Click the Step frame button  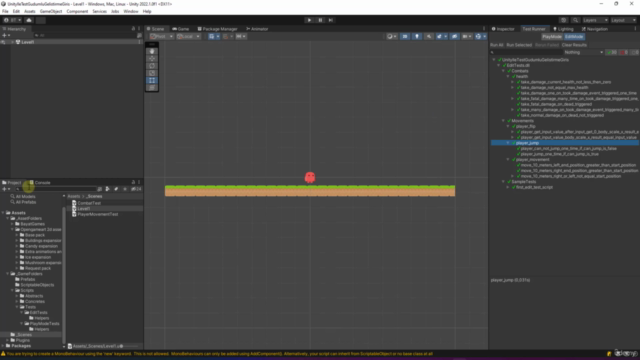click(x=331, y=20)
